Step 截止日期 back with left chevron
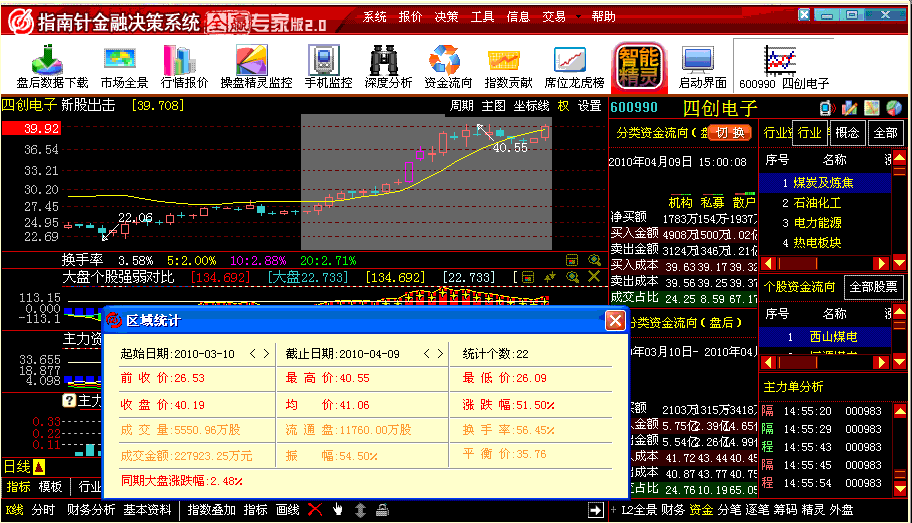This screenshot has width=912, height=523. tap(426, 354)
